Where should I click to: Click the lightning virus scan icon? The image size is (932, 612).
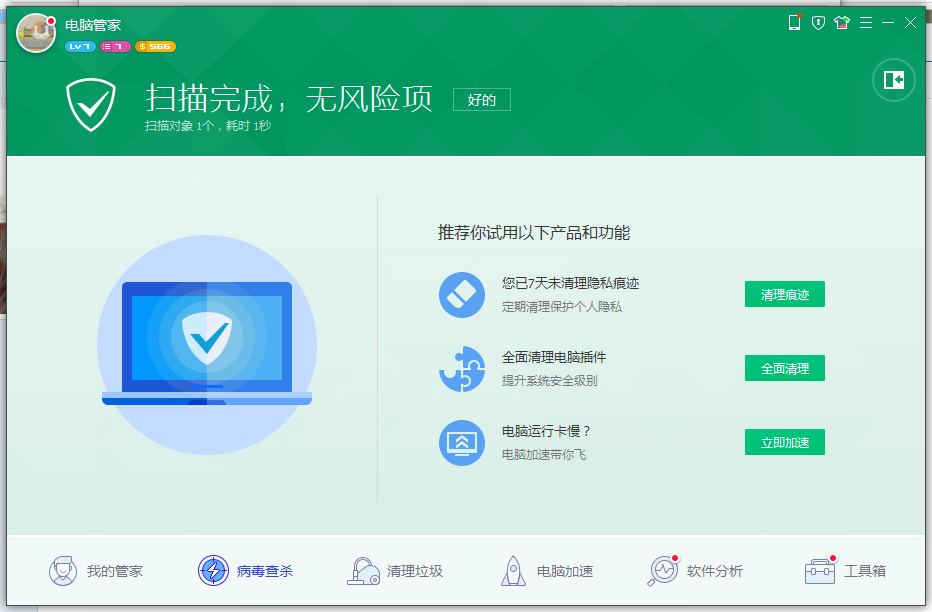click(x=213, y=571)
